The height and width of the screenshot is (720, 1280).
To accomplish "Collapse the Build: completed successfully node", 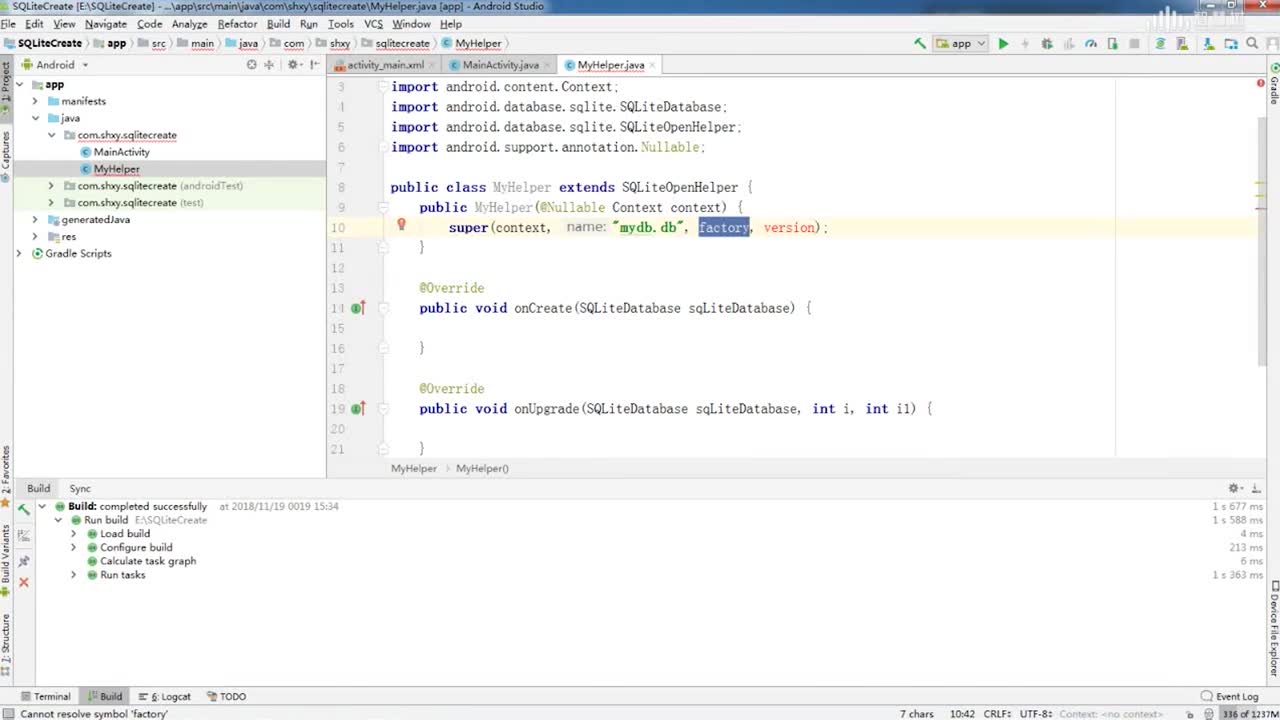I will pyautogui.click(x=42, y=507).
